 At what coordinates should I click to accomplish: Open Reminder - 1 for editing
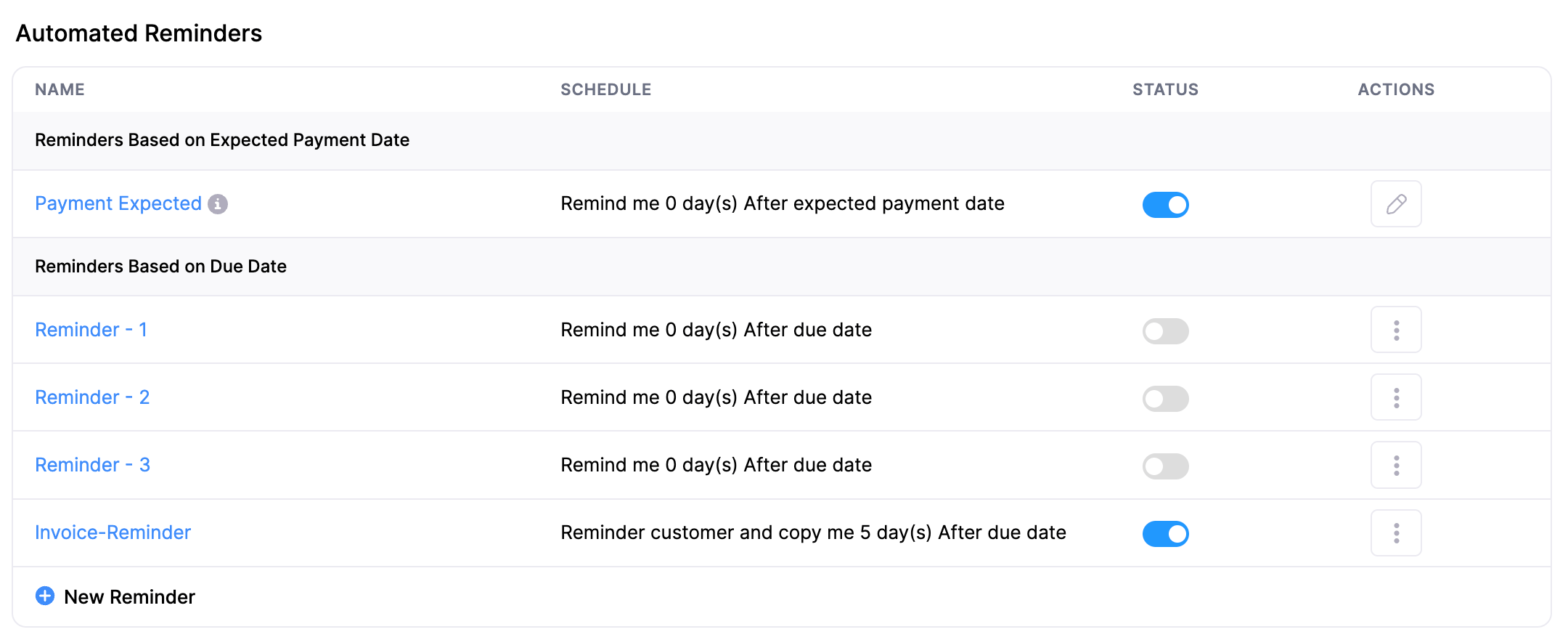click(91, 329)
